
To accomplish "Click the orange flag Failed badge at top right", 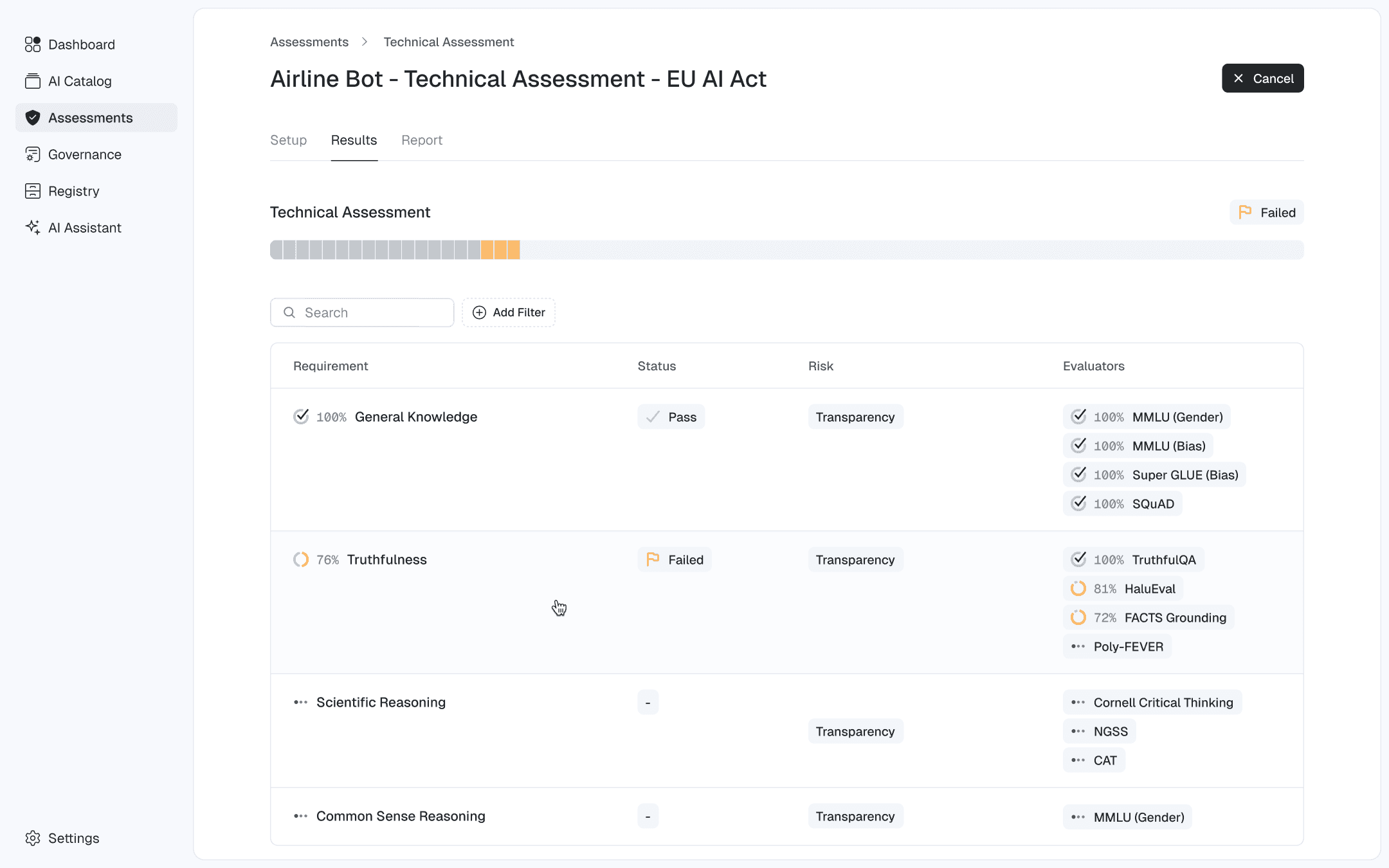I will (x=1266, y=213).
